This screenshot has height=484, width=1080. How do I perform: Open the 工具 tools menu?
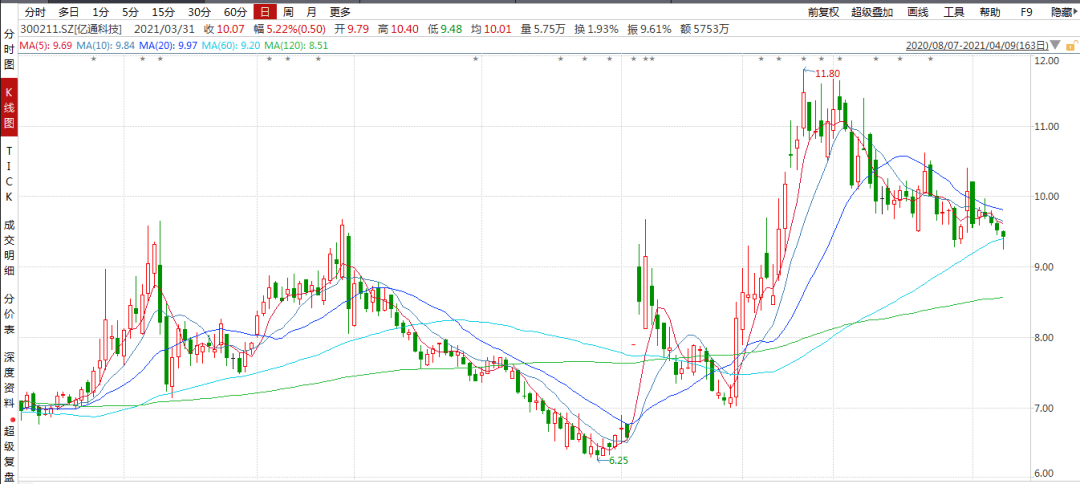point(954,12)
